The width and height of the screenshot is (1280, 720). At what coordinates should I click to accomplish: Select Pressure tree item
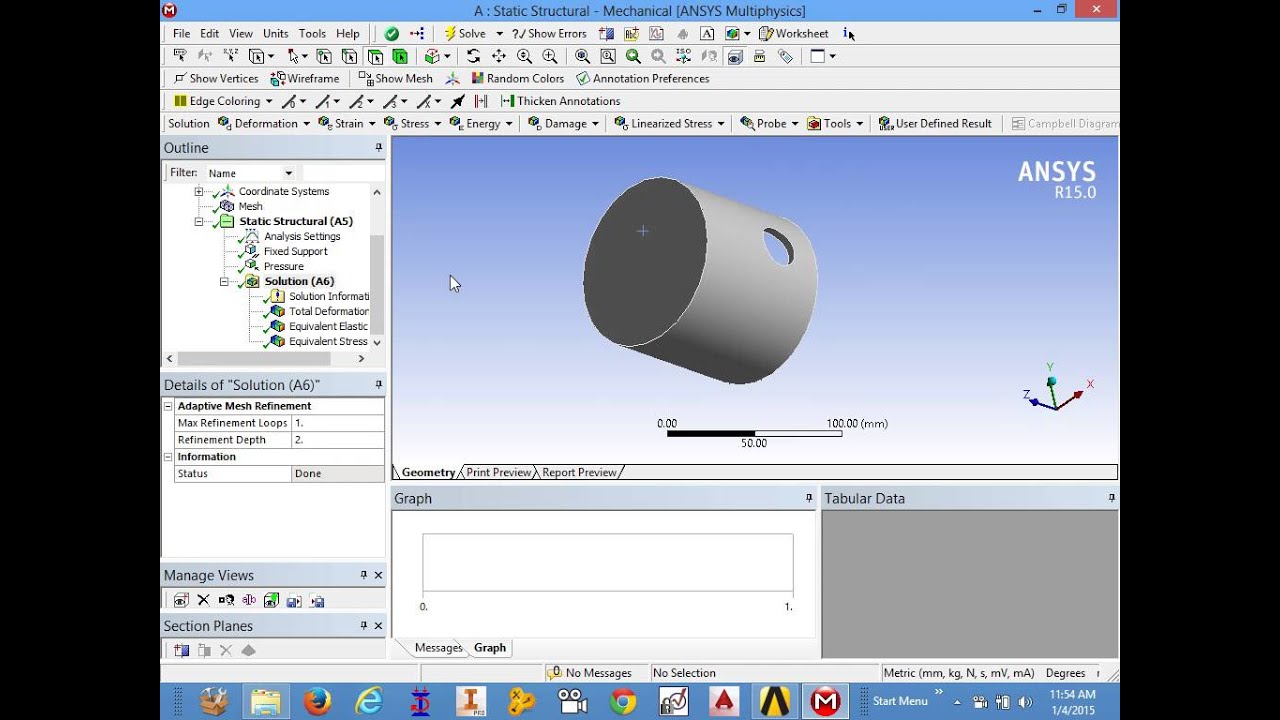[283, 266]
